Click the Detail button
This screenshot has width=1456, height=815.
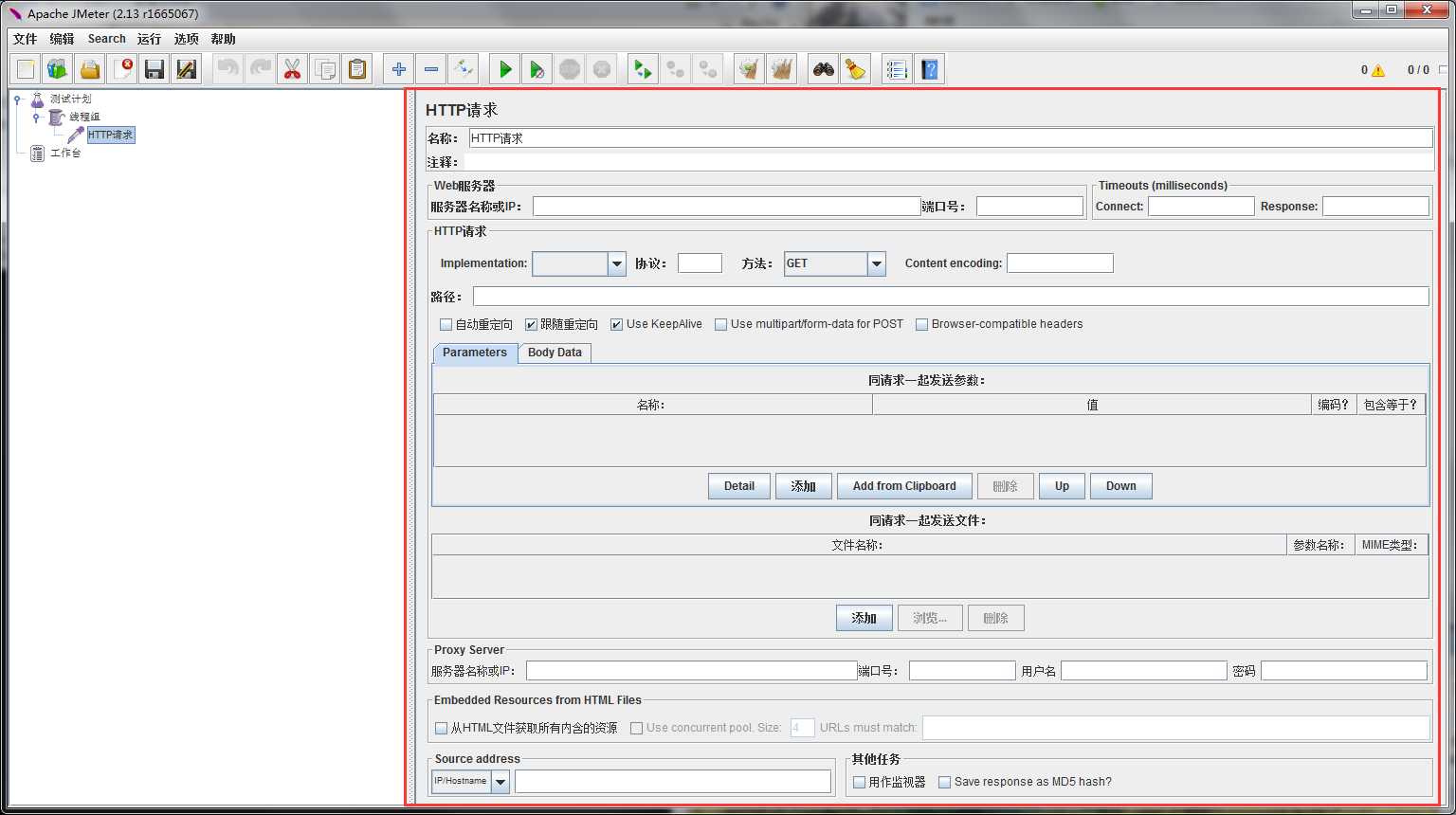(738, 486)
